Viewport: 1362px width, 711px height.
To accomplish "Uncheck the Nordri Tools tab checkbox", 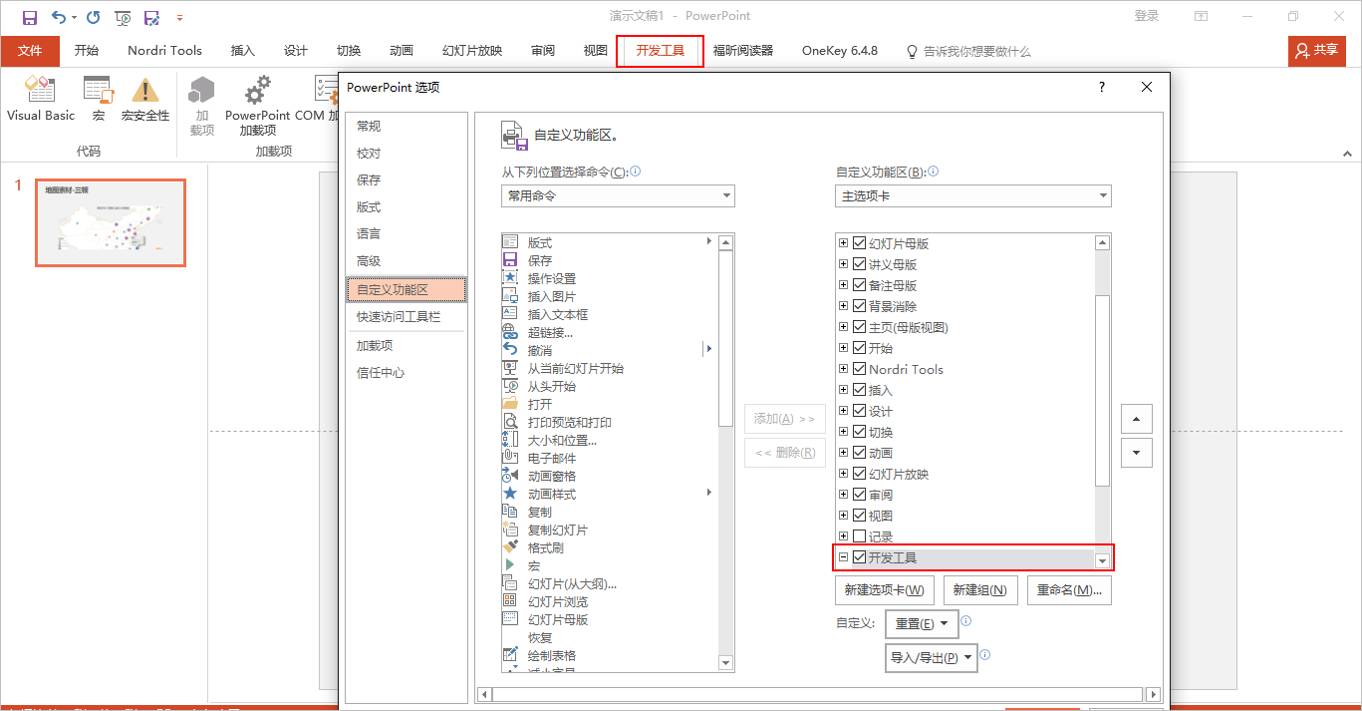I will (859, 369).
